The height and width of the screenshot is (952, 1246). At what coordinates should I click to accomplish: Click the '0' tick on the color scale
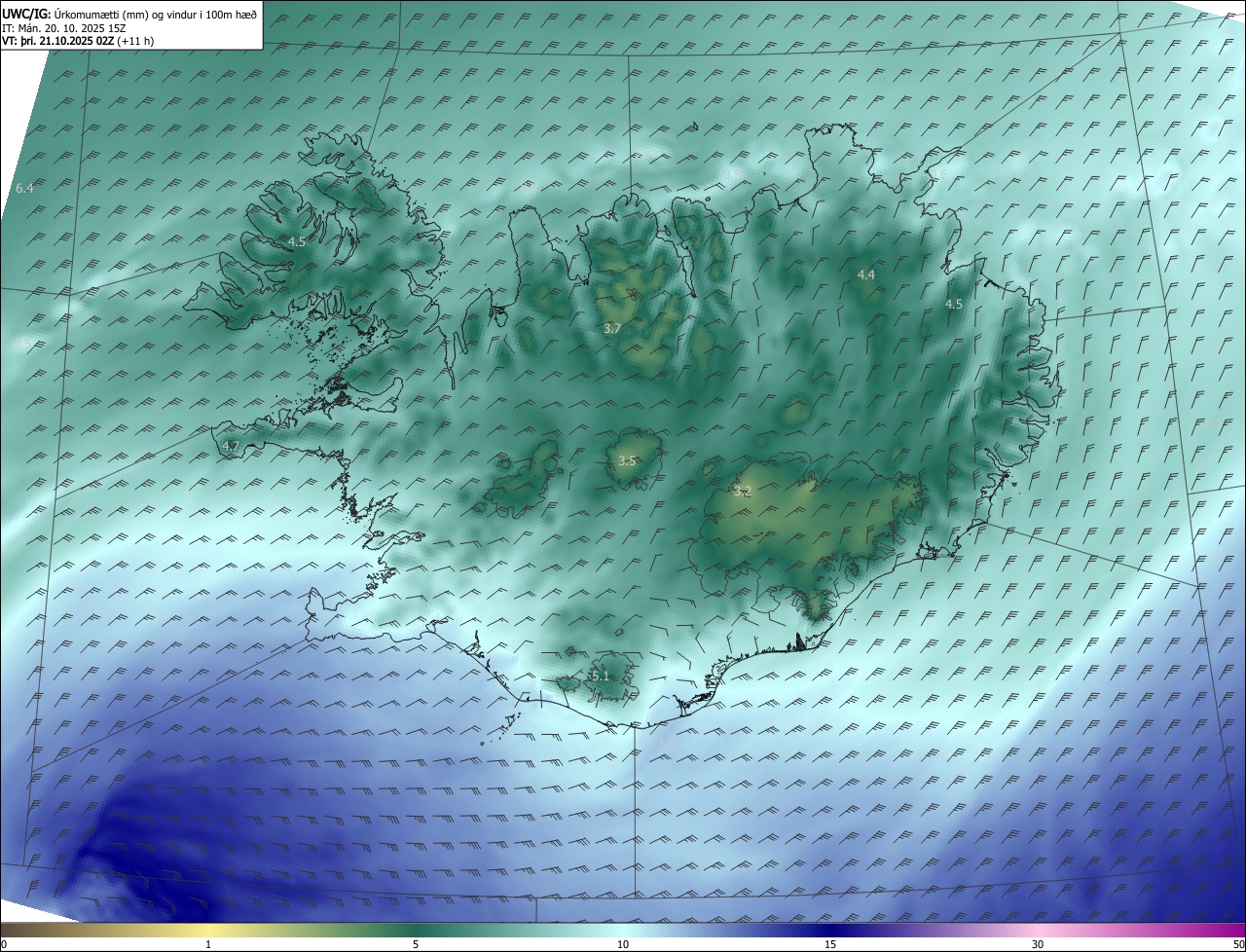coord(4,944)
